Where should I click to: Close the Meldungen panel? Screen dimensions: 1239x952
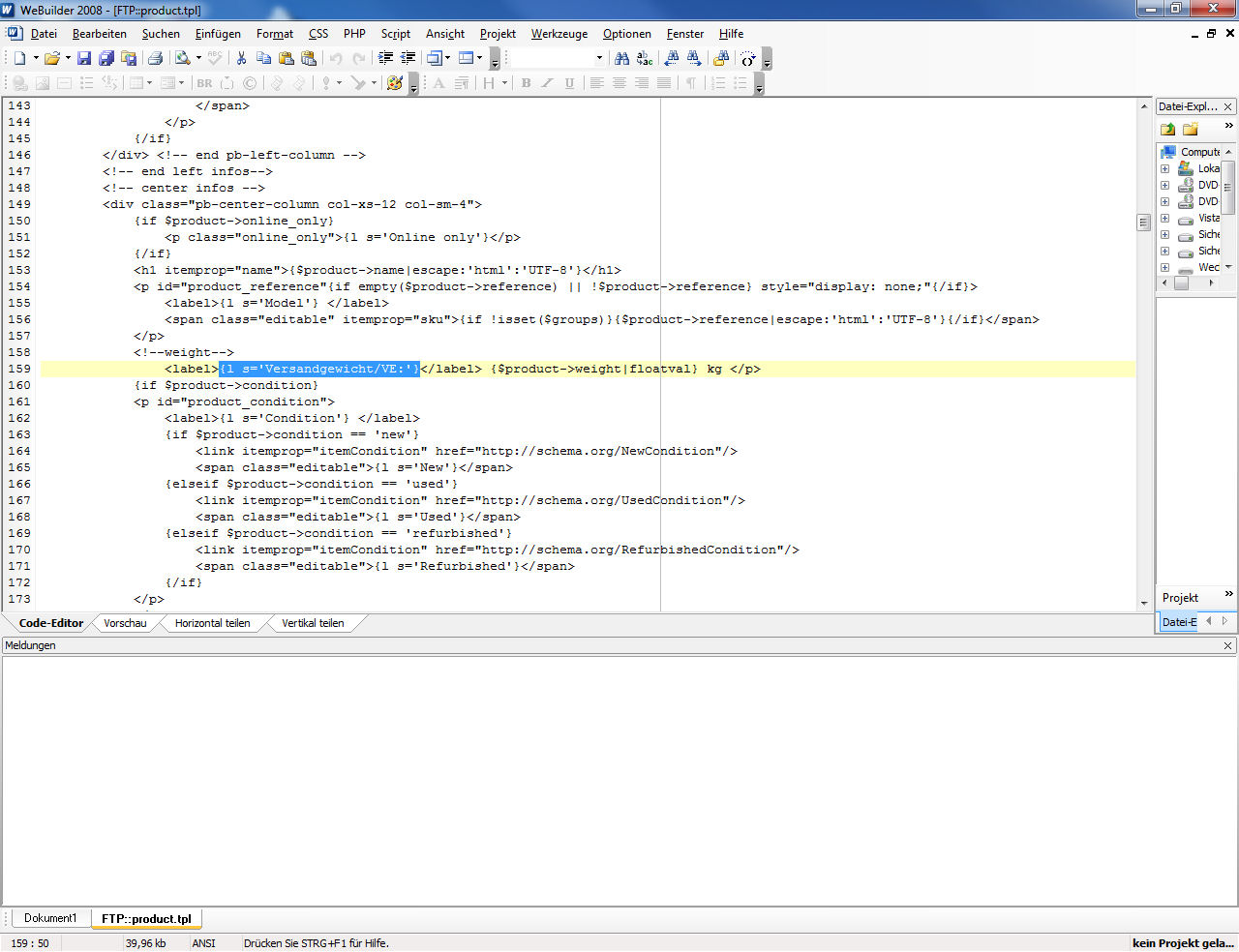(1227, 645)
